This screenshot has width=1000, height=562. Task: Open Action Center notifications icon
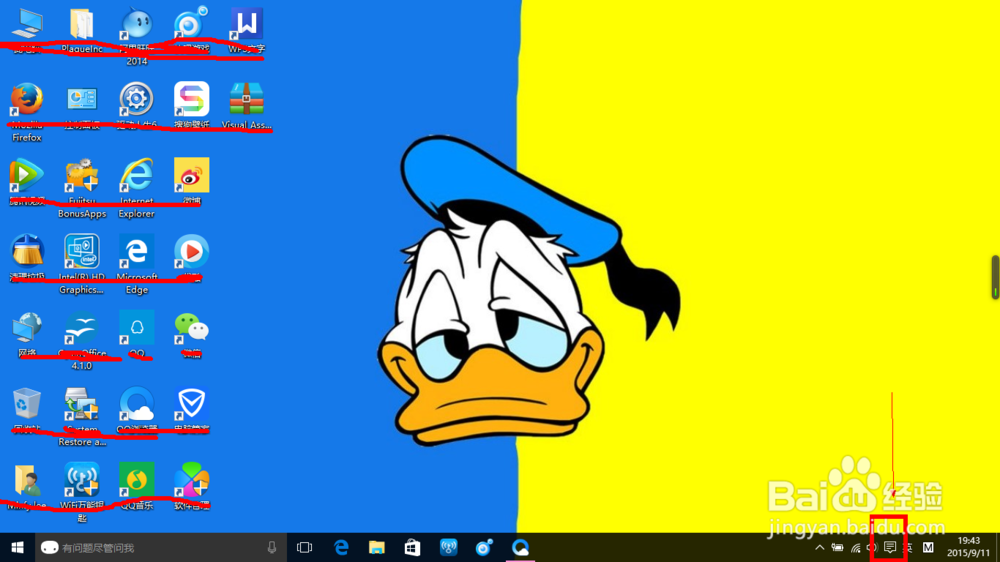click(x=890, y=547)
